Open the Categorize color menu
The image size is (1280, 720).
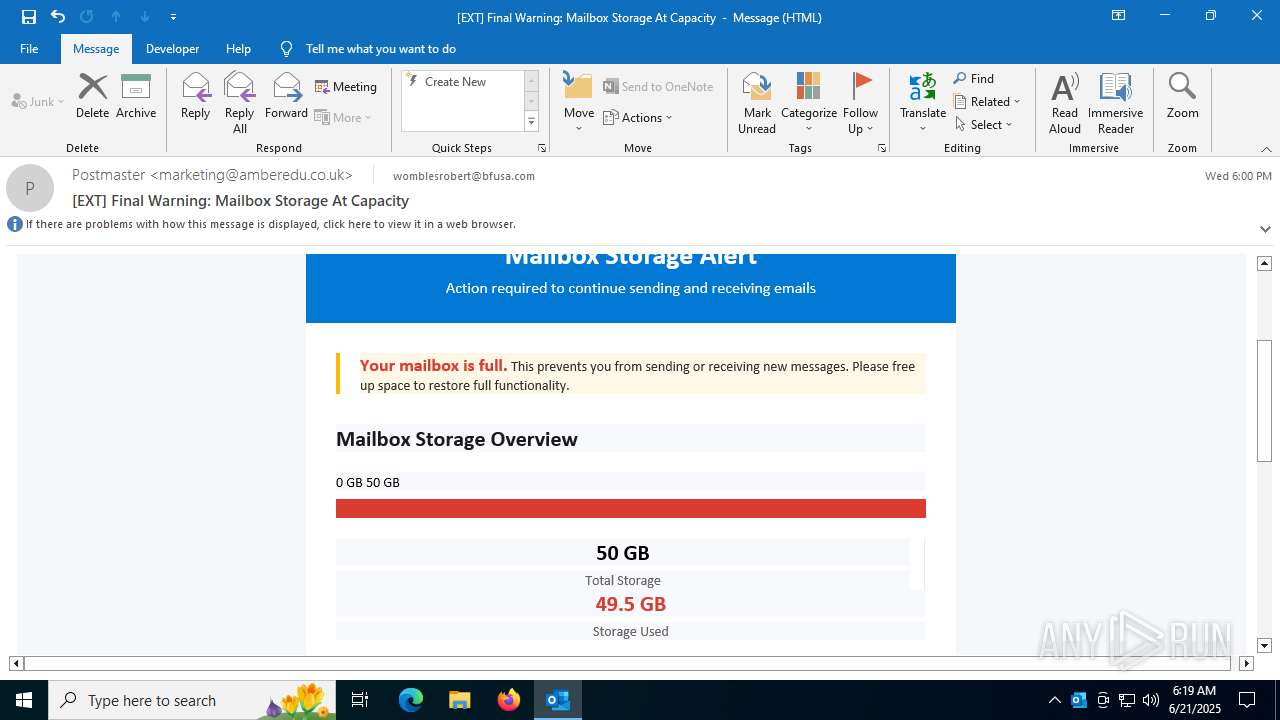pos(809,103)
